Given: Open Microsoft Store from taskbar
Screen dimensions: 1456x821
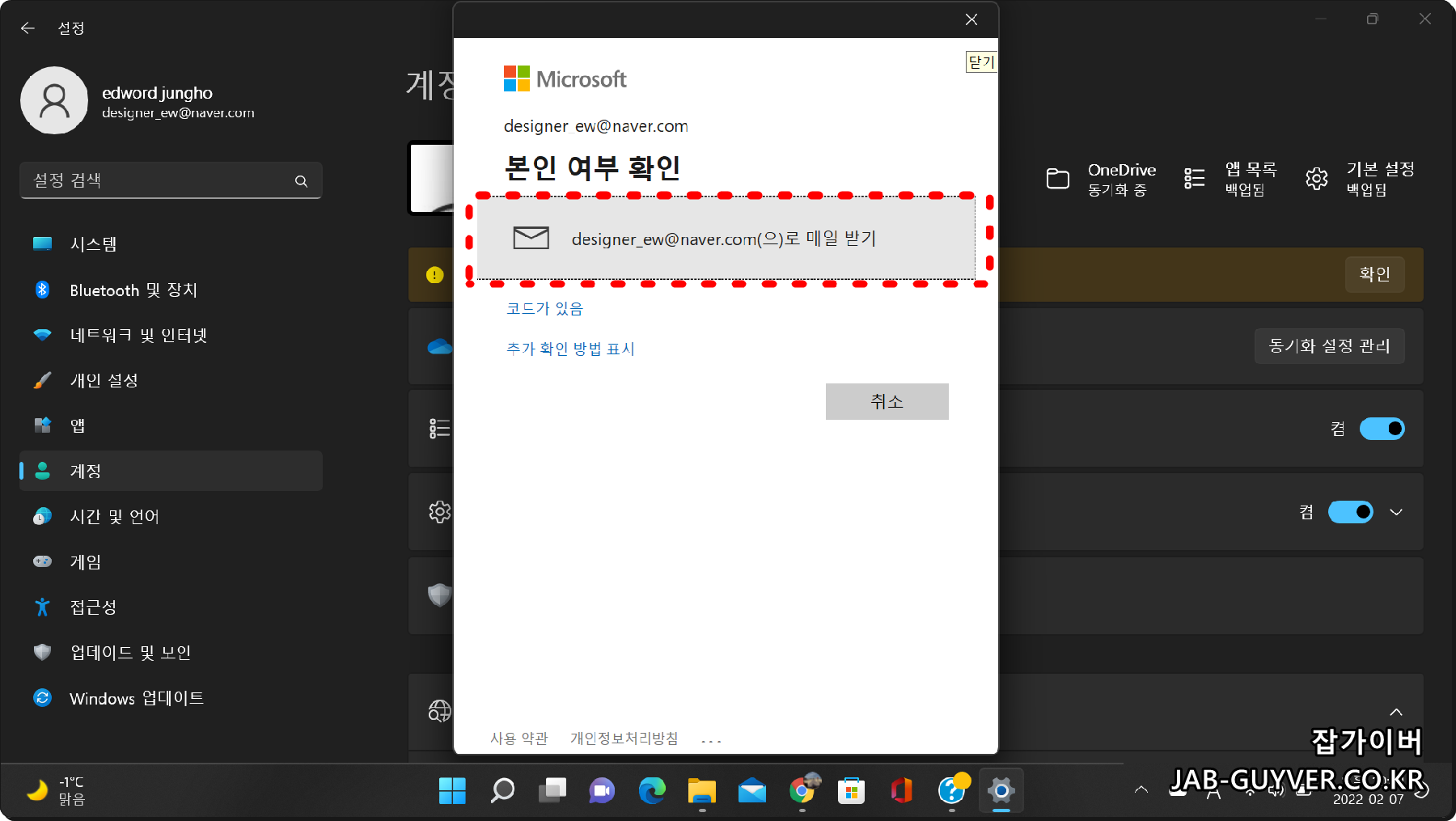Looking at the screenshot, I should tap(852, 790).
